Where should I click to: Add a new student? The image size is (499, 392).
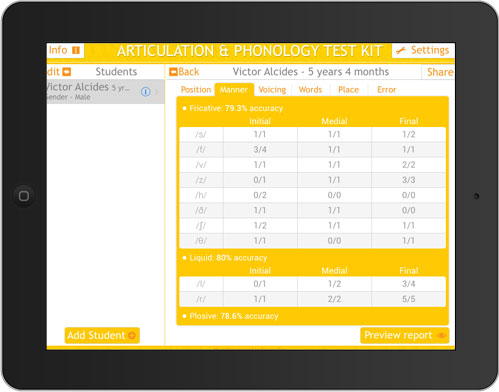[102, 335]
